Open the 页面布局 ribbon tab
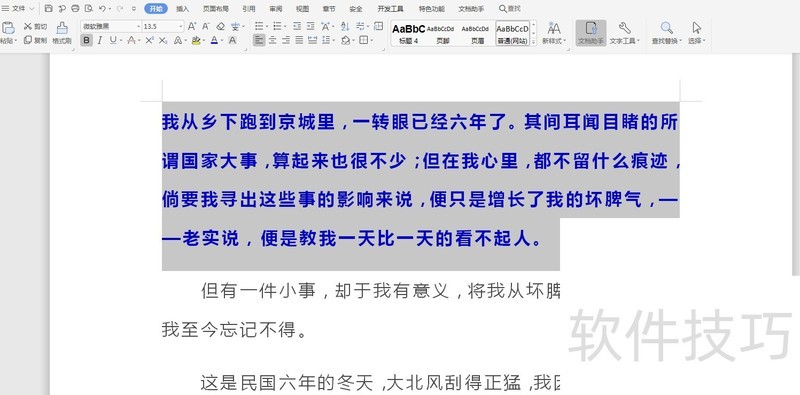The height and width of the screenshot is (395, 800). [x=215, y=9]
